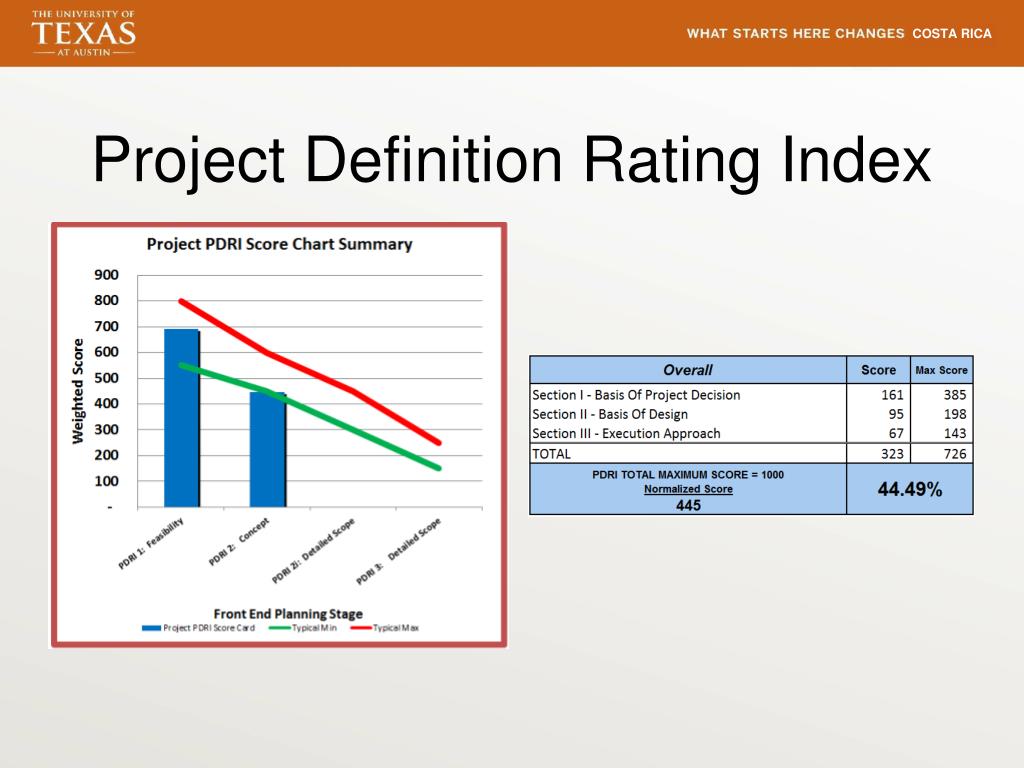The height and width of the screenshot is (768, 1024).
Task: Click the 100 value on the y-axis
Action: [106, 481]
